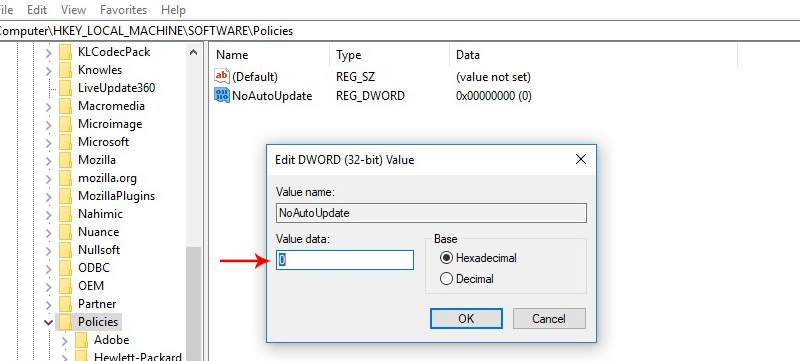Open the View menu
800x361 pixels.
[x=73, y=10]
